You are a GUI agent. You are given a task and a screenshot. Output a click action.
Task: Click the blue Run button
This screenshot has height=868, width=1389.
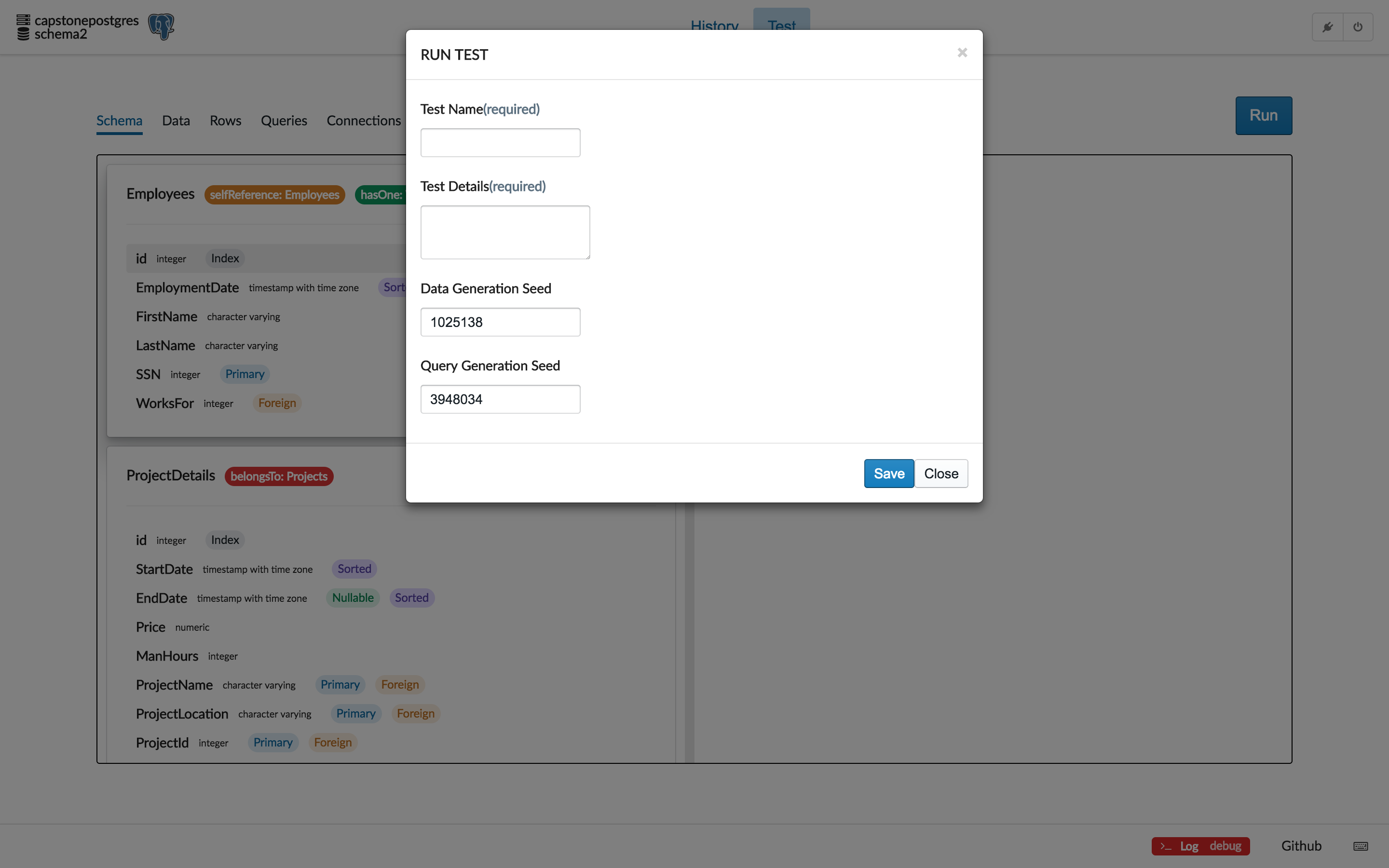coord(1263,115)
